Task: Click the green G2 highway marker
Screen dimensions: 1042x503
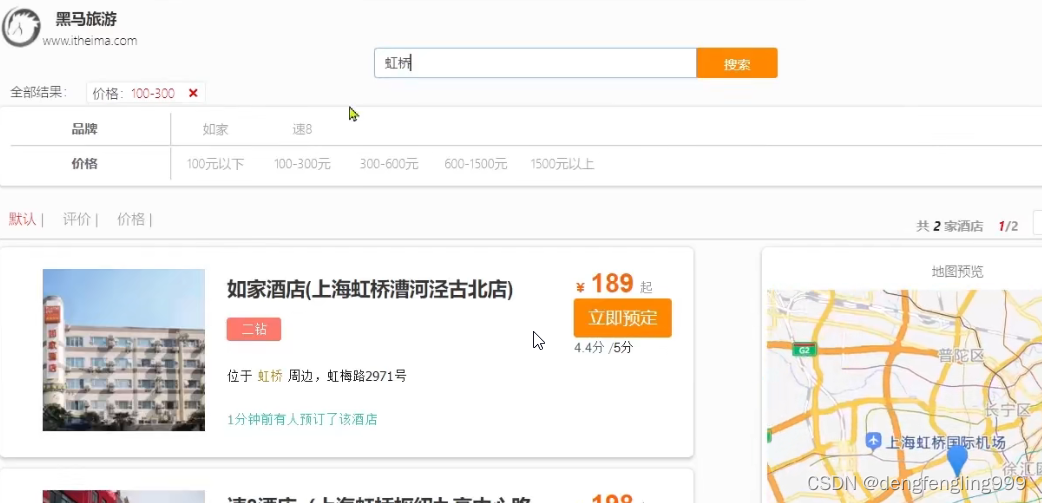Action: coord(803,350)
